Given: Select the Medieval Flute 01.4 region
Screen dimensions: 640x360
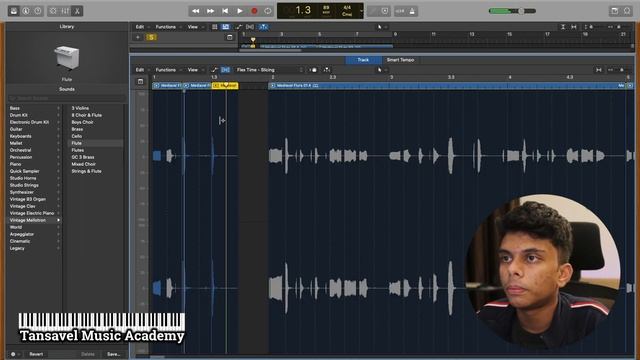Looking at the screenshot, I should [x=447, y=86].
